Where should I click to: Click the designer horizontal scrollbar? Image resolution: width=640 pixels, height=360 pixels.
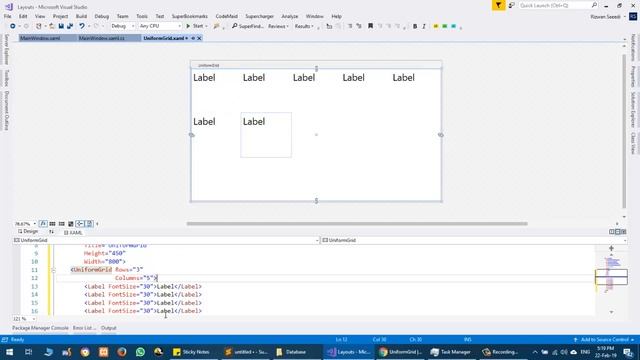coord(357,224)
